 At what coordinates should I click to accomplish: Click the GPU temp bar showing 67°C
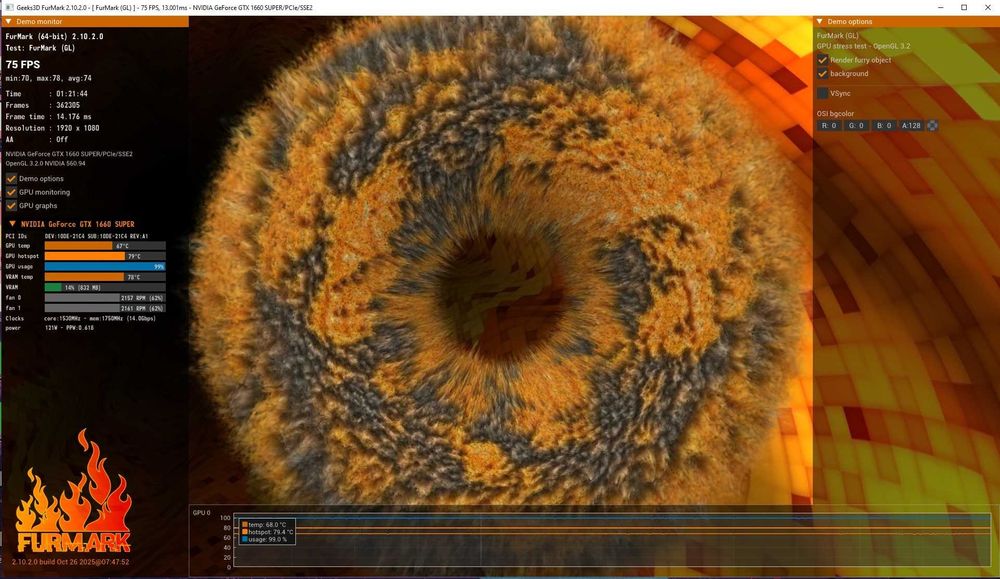105,246
